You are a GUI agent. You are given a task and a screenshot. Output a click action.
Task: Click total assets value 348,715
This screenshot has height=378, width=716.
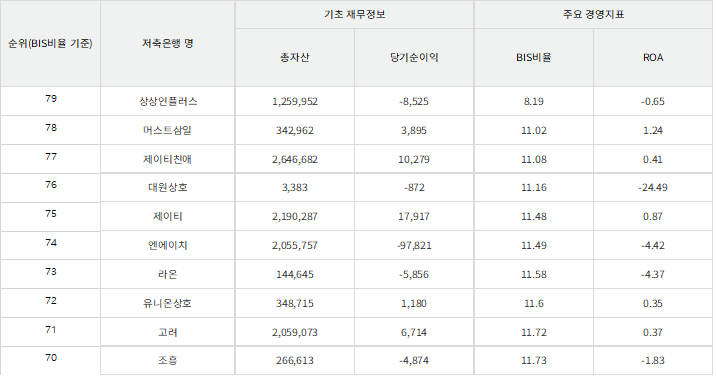pos(295,304)
